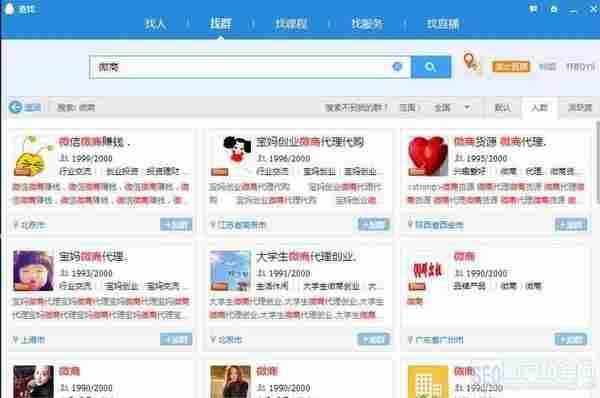This screenshot has height=398, width=600.
Task: Open the settings gear icon in the title bar
Action: pyautogui.click(x=554, y=9)
